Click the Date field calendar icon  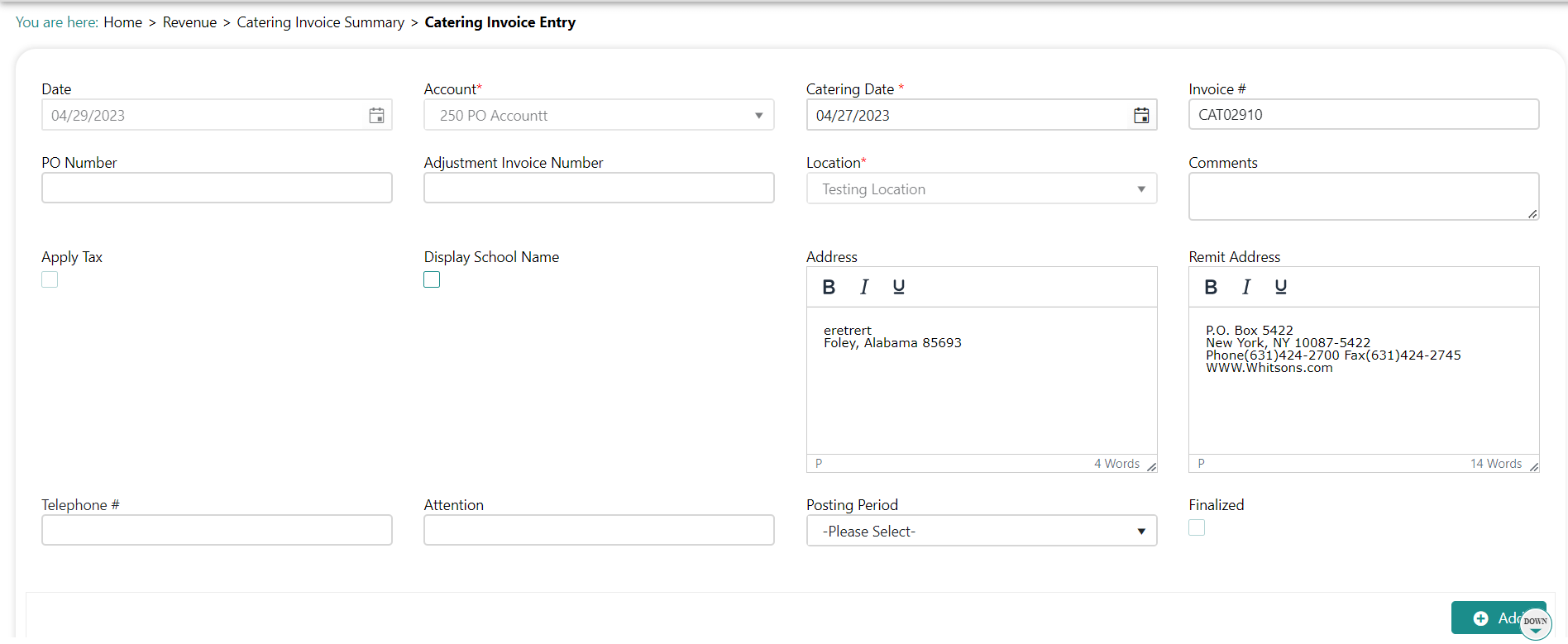point(376,116)
